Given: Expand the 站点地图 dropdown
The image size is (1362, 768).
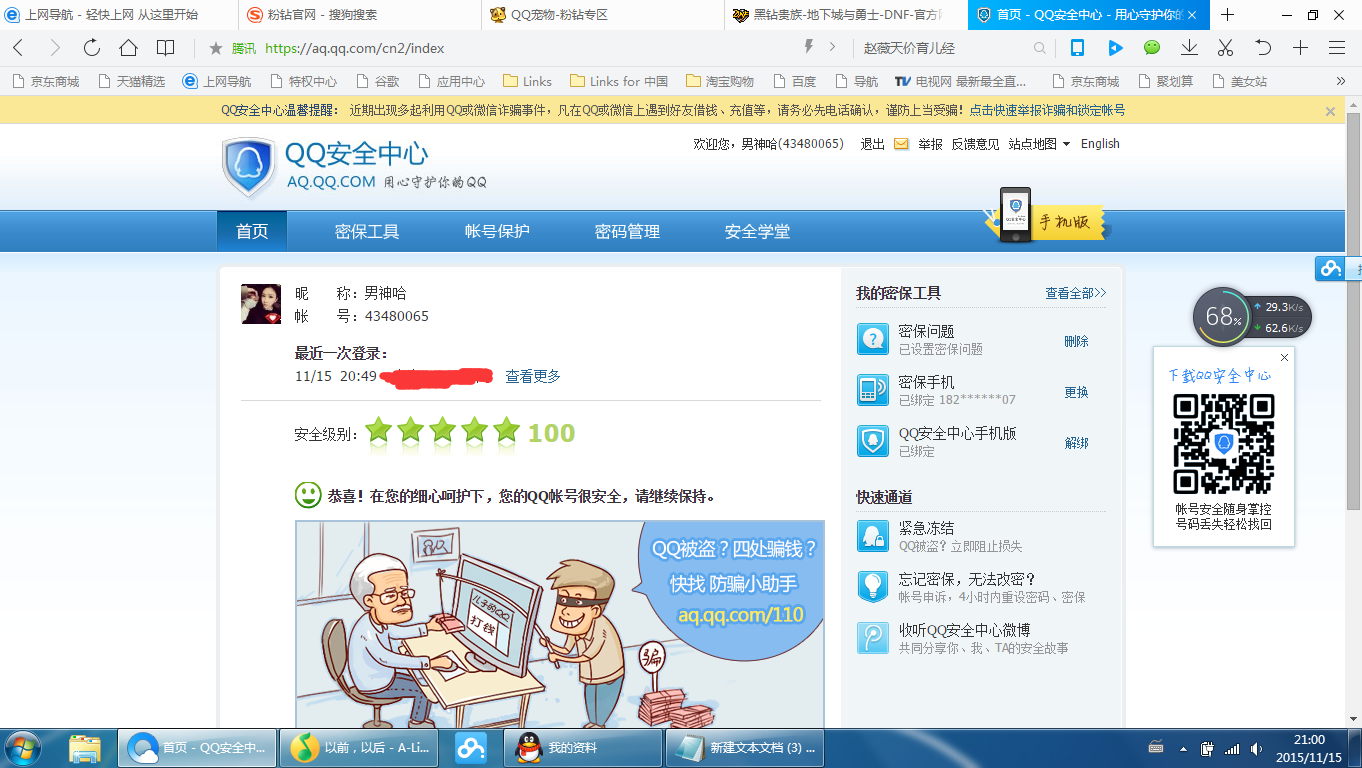Looking at the screenshot, I should point(1039,144).
